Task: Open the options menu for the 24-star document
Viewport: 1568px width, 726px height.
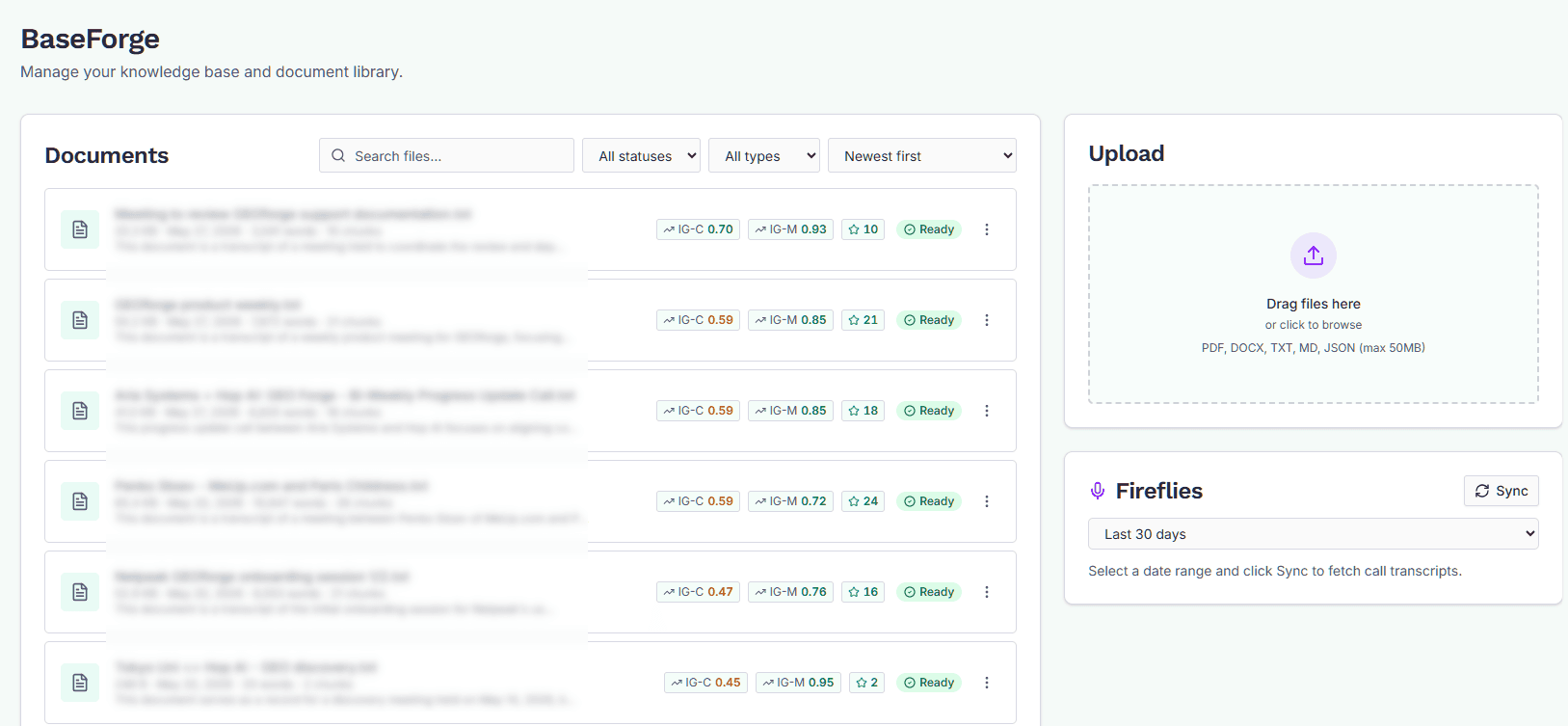Action: 986,501
